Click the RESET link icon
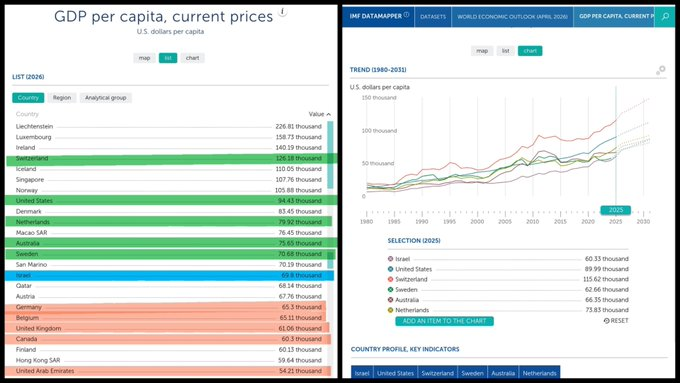 pyautogui.click(x=606, y=321)
